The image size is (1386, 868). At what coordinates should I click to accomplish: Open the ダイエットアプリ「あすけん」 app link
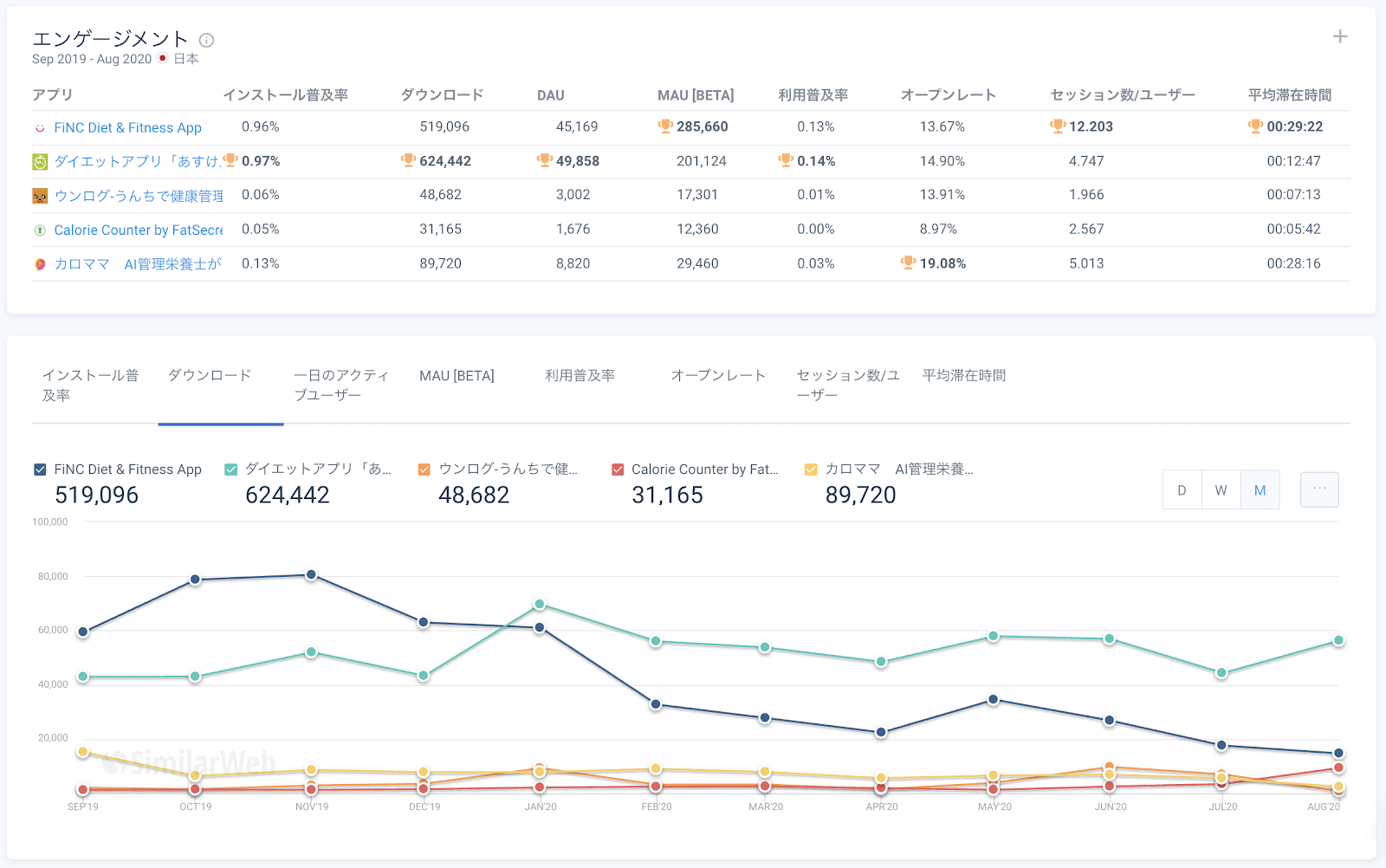(x=138, y=161)
